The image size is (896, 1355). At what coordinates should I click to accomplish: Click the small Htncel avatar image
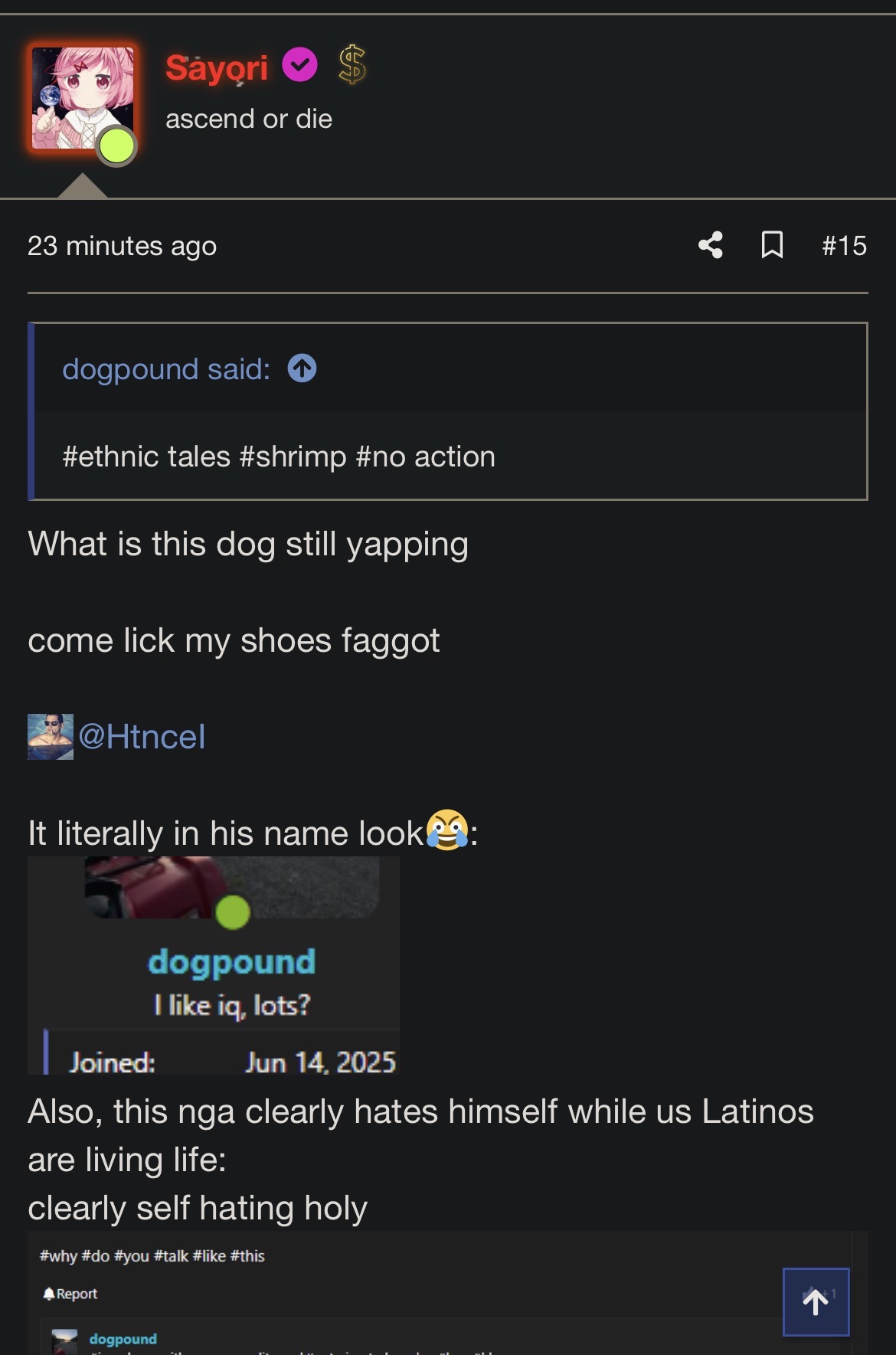point(51,737)
